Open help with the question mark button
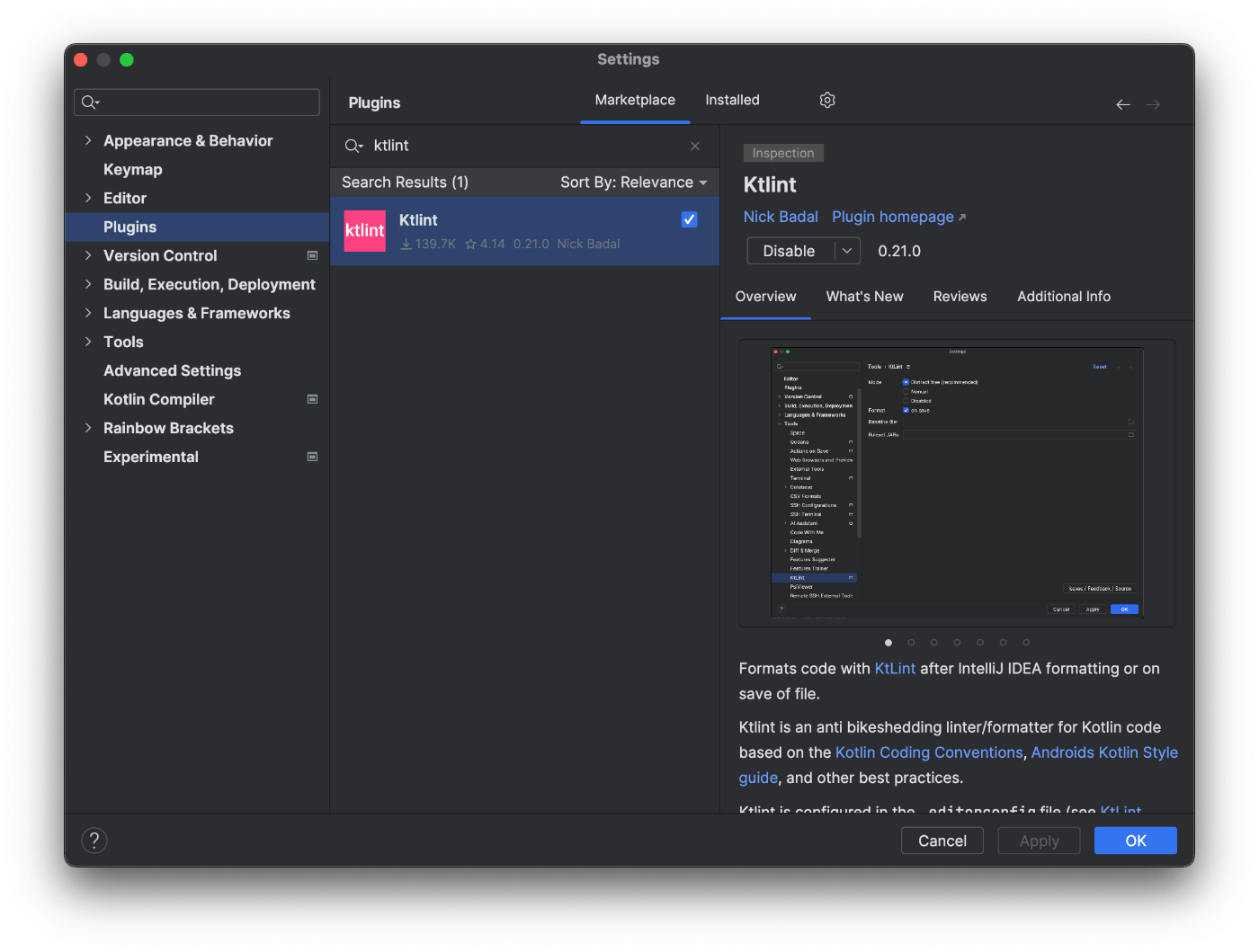 94,841
